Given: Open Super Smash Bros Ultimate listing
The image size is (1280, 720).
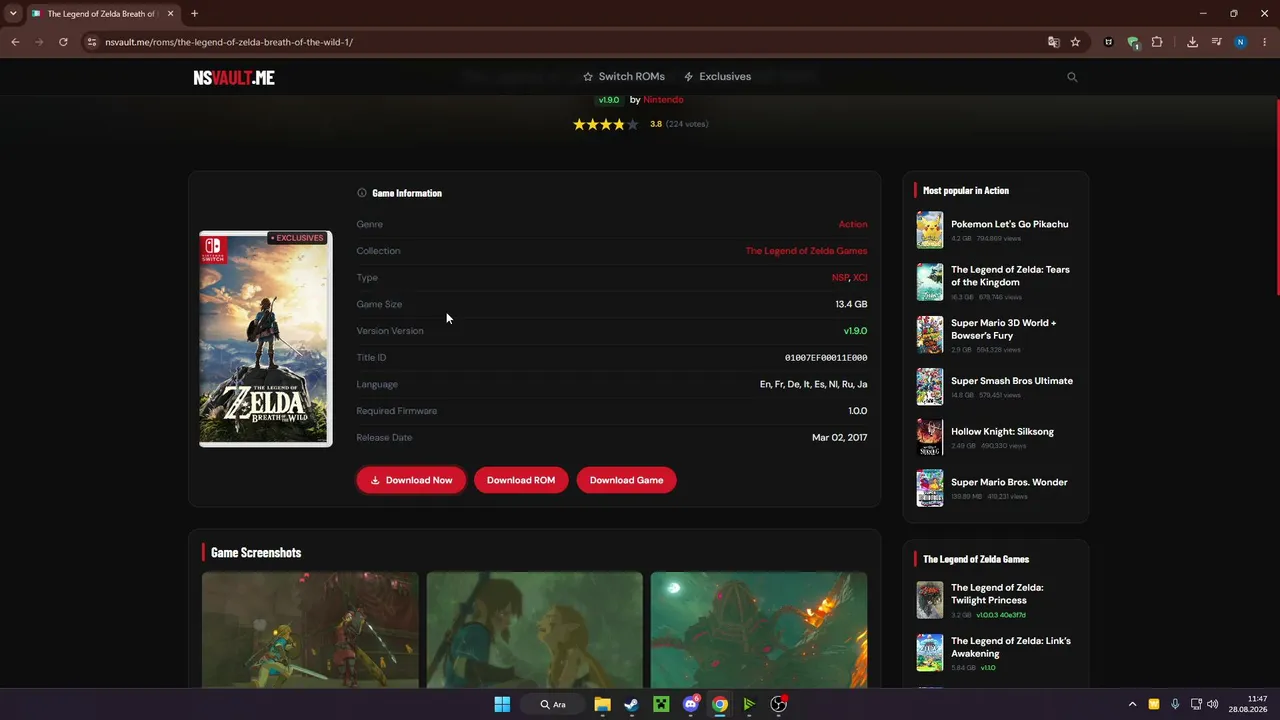Looking at the screenshot, I should (995, 387).
